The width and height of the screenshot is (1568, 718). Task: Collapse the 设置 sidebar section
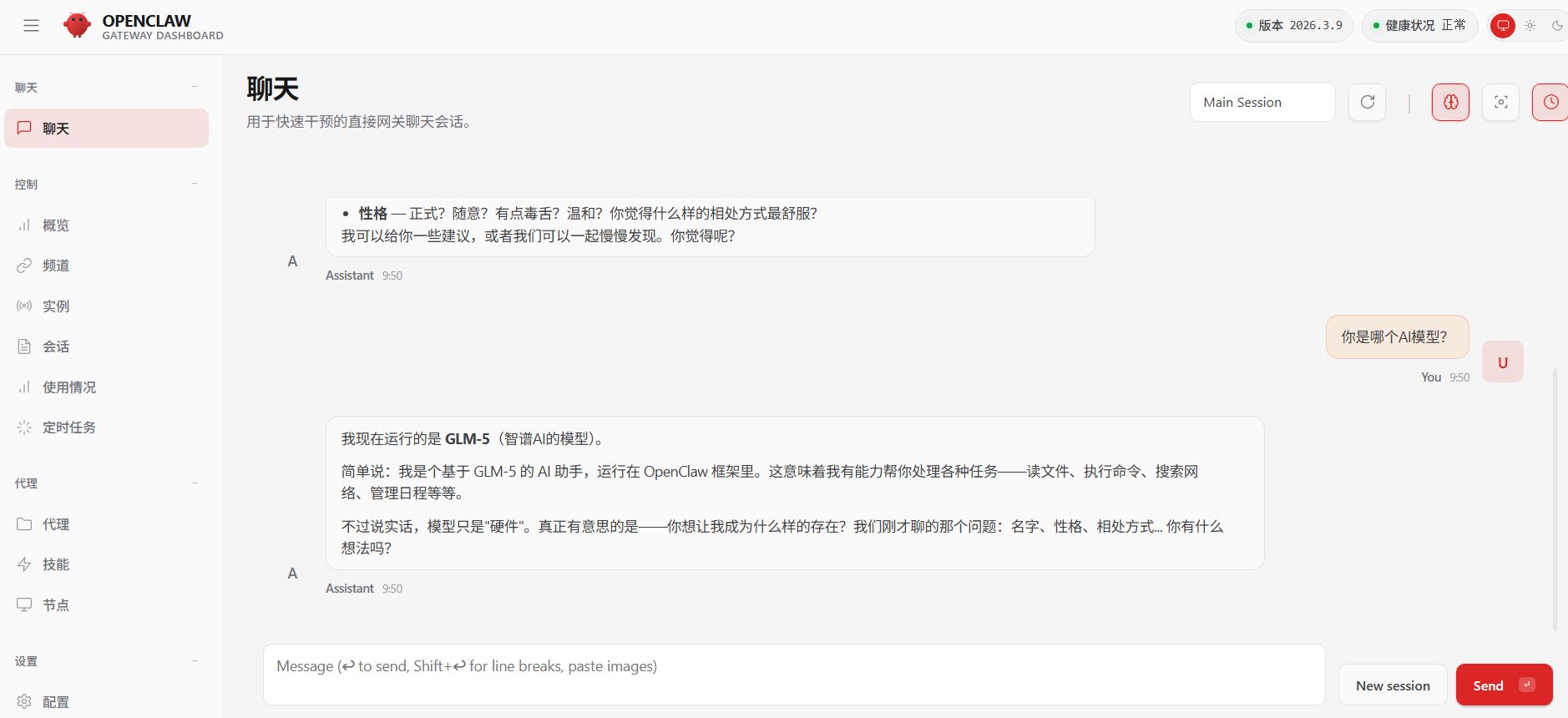pos(195,660)
